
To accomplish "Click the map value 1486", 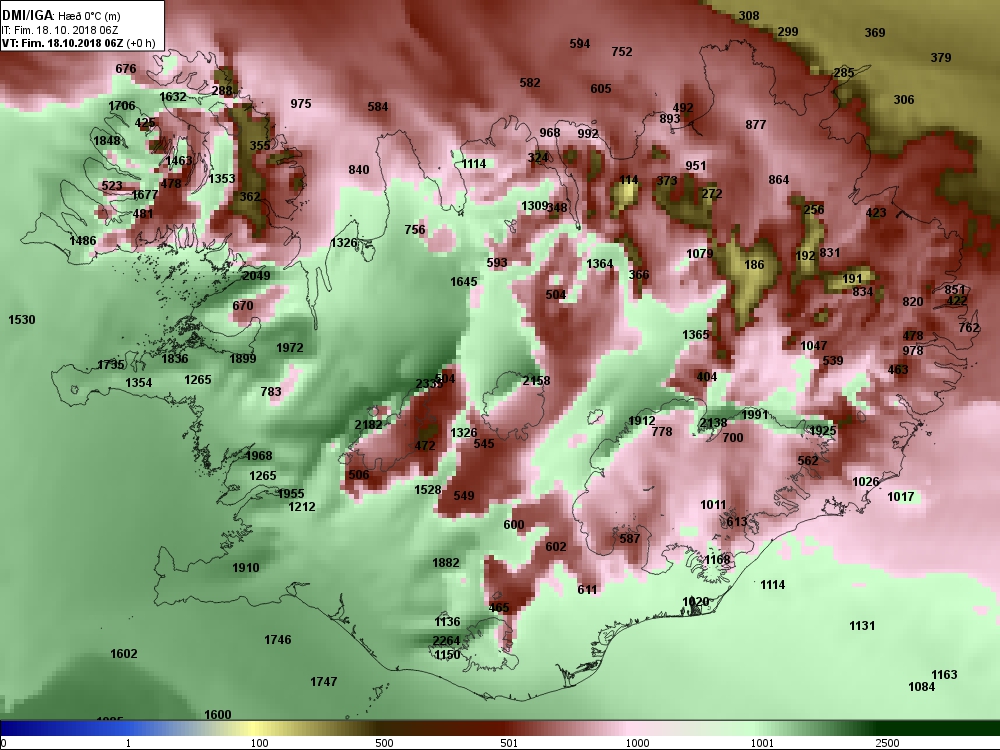I will pos(83,241).
